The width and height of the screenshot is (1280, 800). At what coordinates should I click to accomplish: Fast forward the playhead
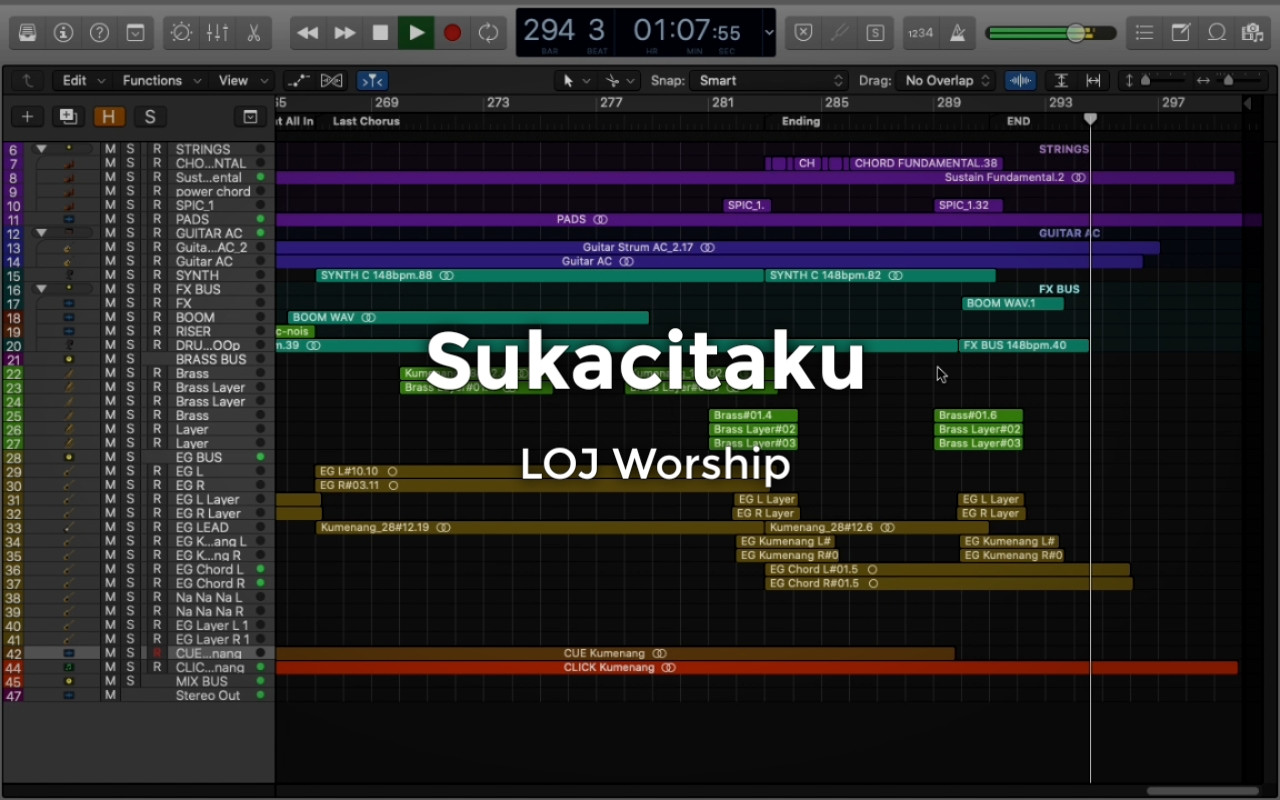click(344, 32)
